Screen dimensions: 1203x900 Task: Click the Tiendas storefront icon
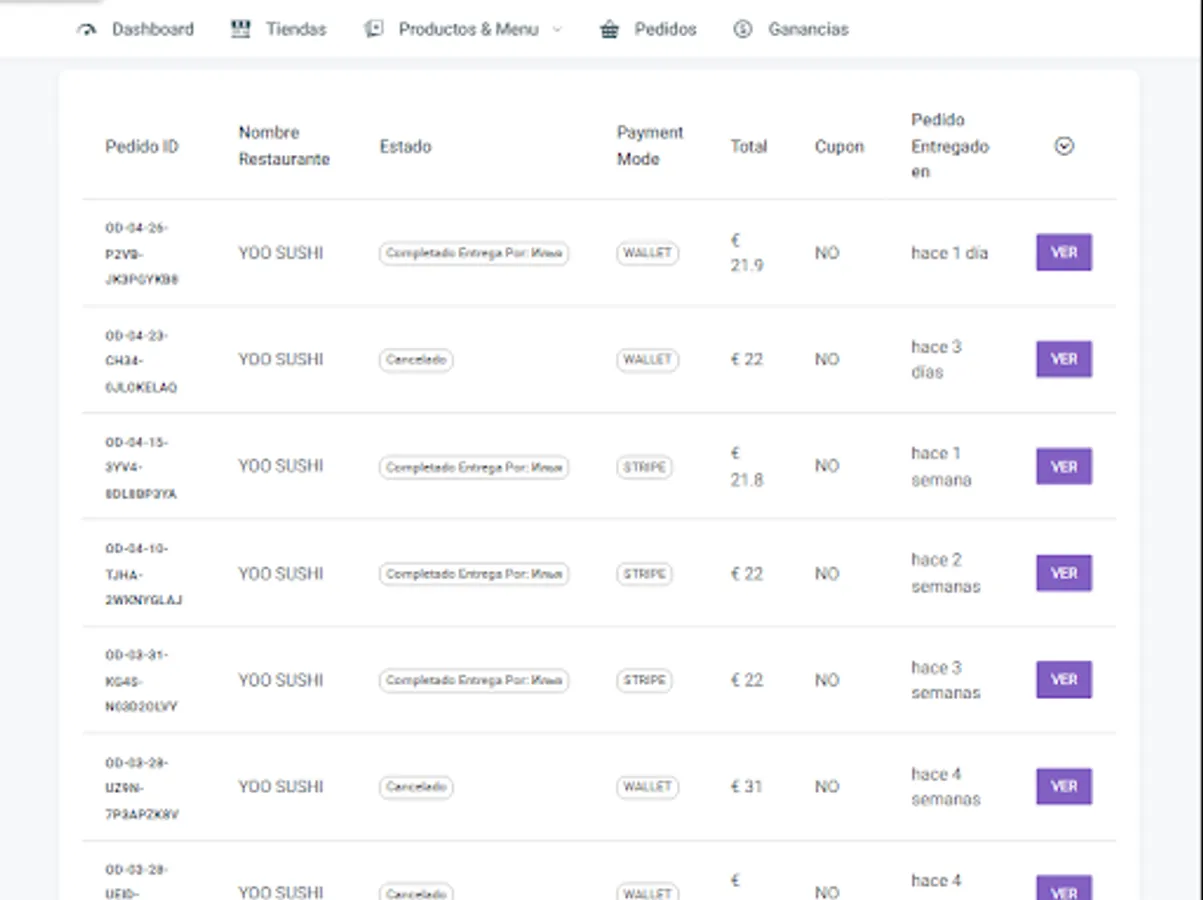(x=240, y=30)
